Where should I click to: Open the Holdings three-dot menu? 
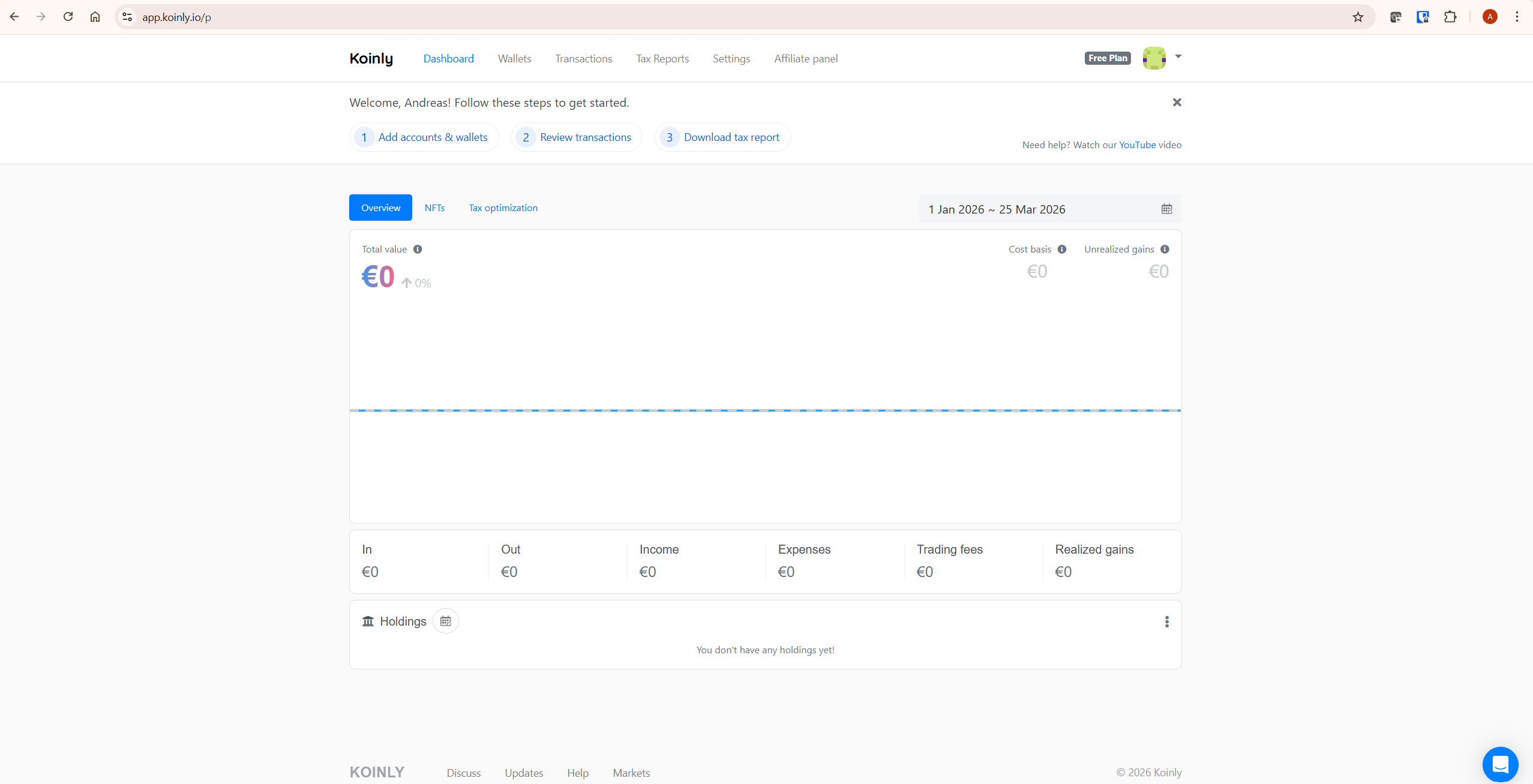coord(1166,621)
